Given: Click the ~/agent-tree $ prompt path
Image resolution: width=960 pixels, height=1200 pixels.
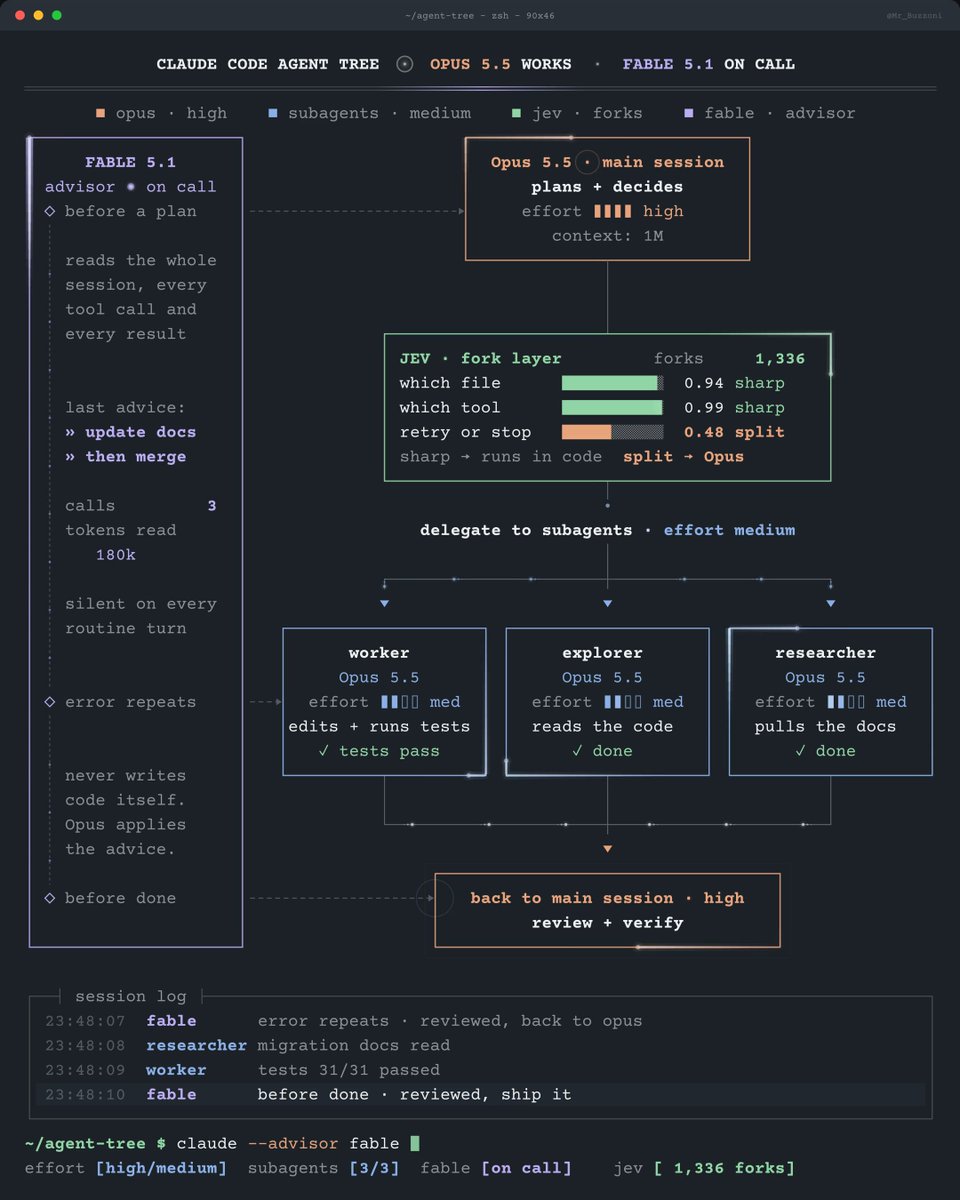Looking at the screenshot, I should (x=95, y=1143).
